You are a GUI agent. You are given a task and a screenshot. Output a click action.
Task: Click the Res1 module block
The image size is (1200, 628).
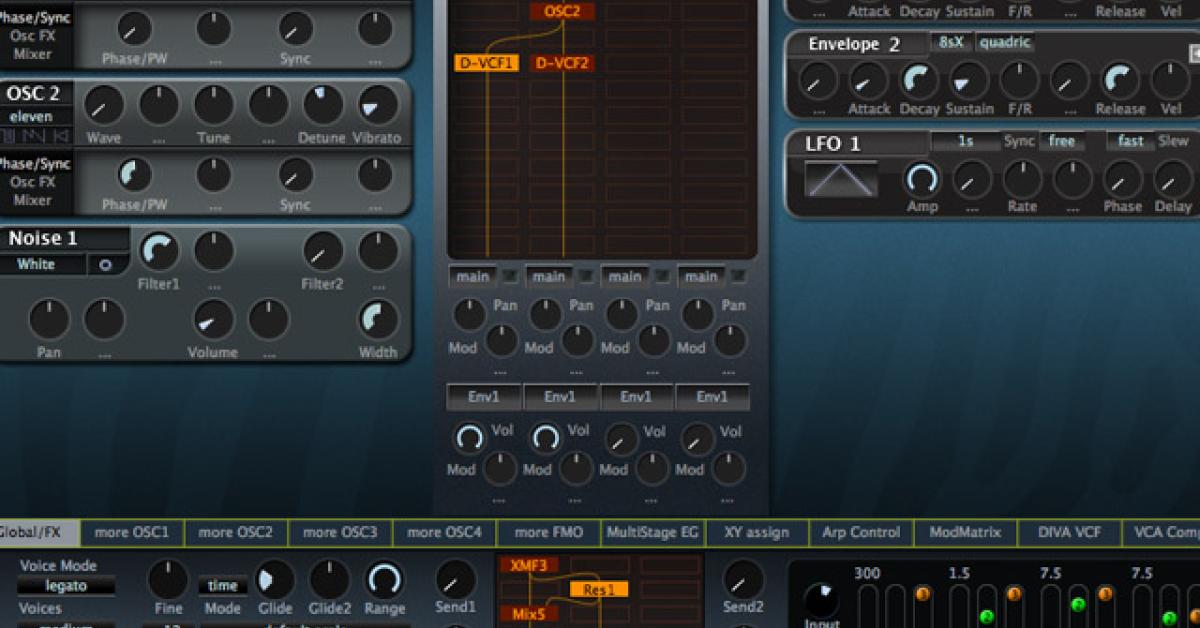[x=597, y=589]
